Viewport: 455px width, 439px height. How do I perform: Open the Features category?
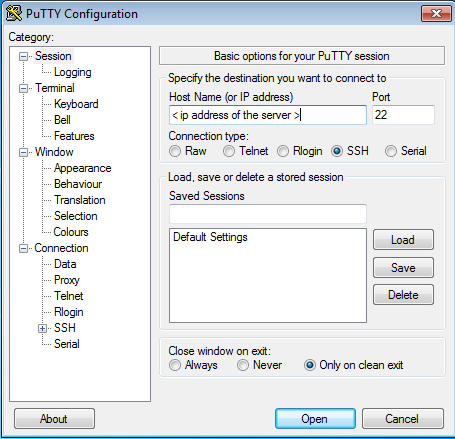pos(74,136)
